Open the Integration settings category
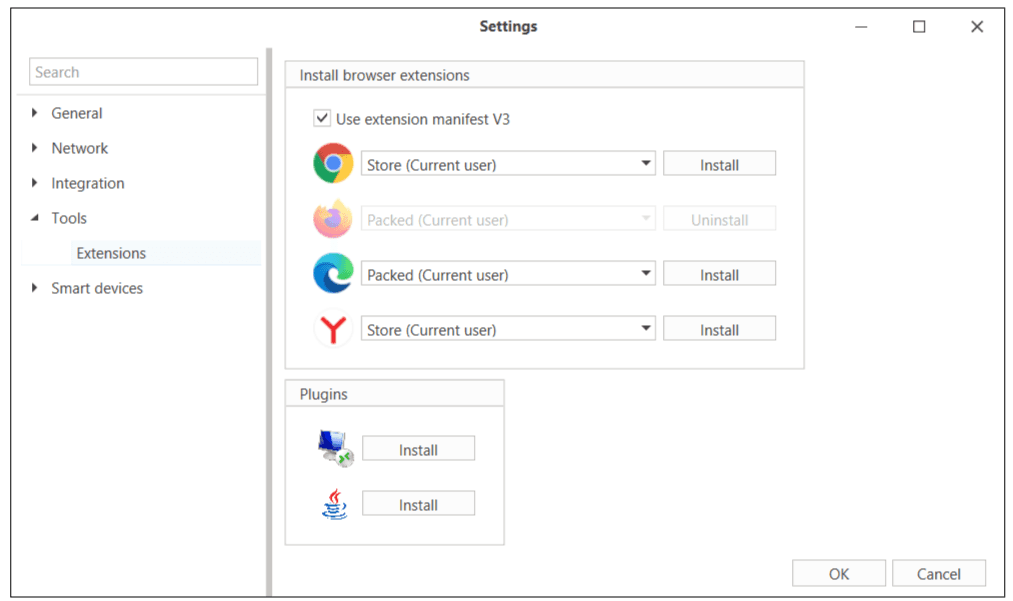Image resolution: width=1013 pixels, height=601 pixels. coord(88,183)
